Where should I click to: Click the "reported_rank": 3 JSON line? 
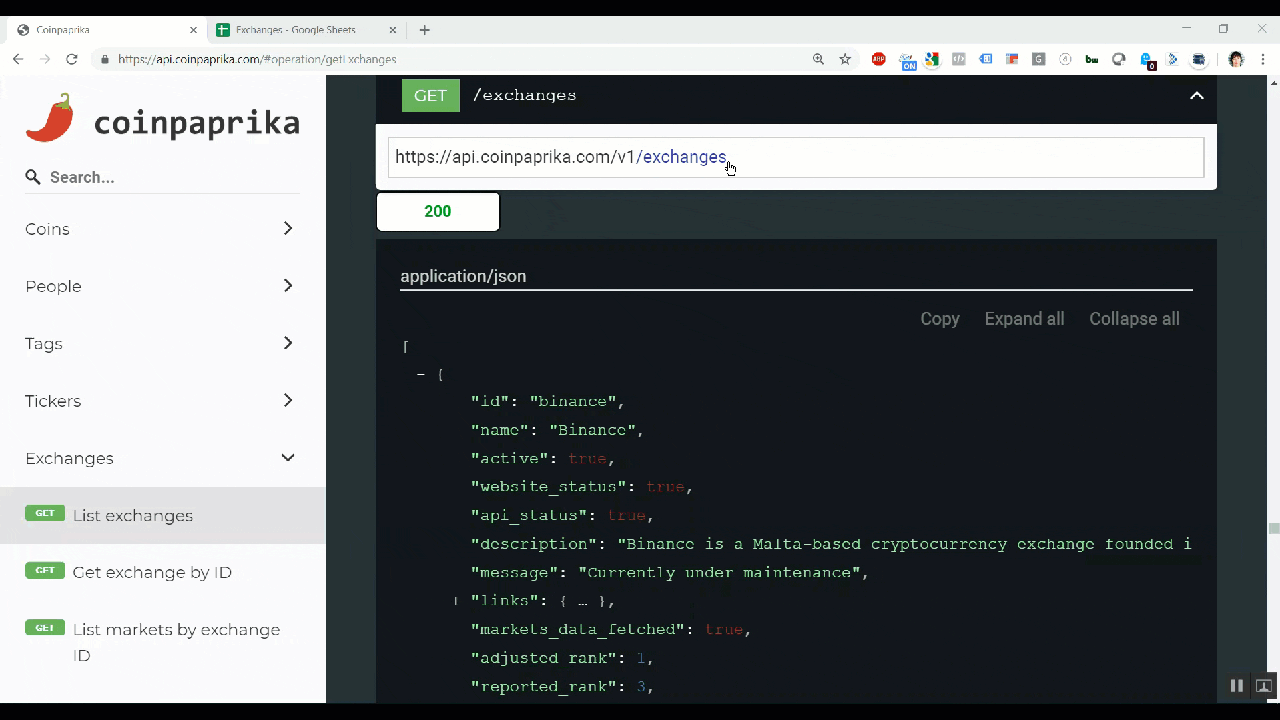tap(562, 687)
